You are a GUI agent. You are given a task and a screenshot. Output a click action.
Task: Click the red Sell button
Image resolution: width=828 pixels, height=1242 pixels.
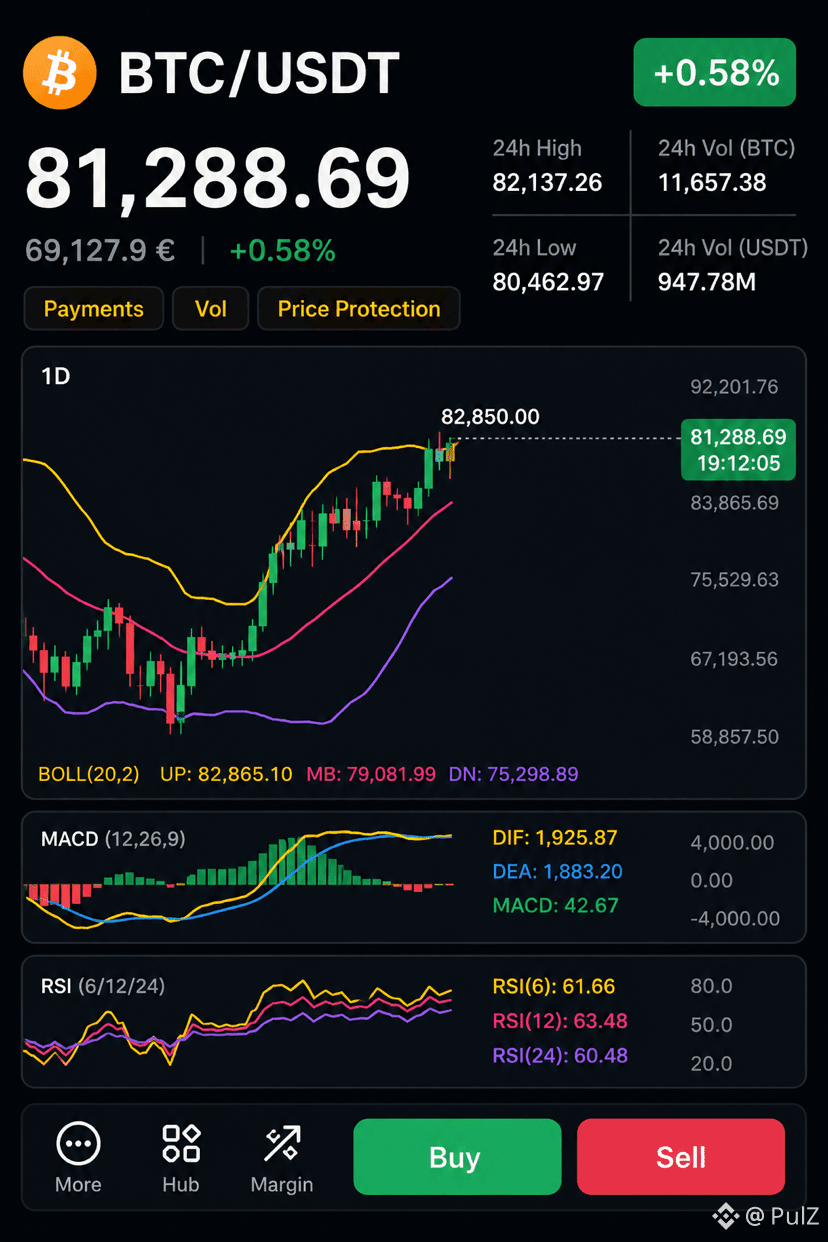681,1157
